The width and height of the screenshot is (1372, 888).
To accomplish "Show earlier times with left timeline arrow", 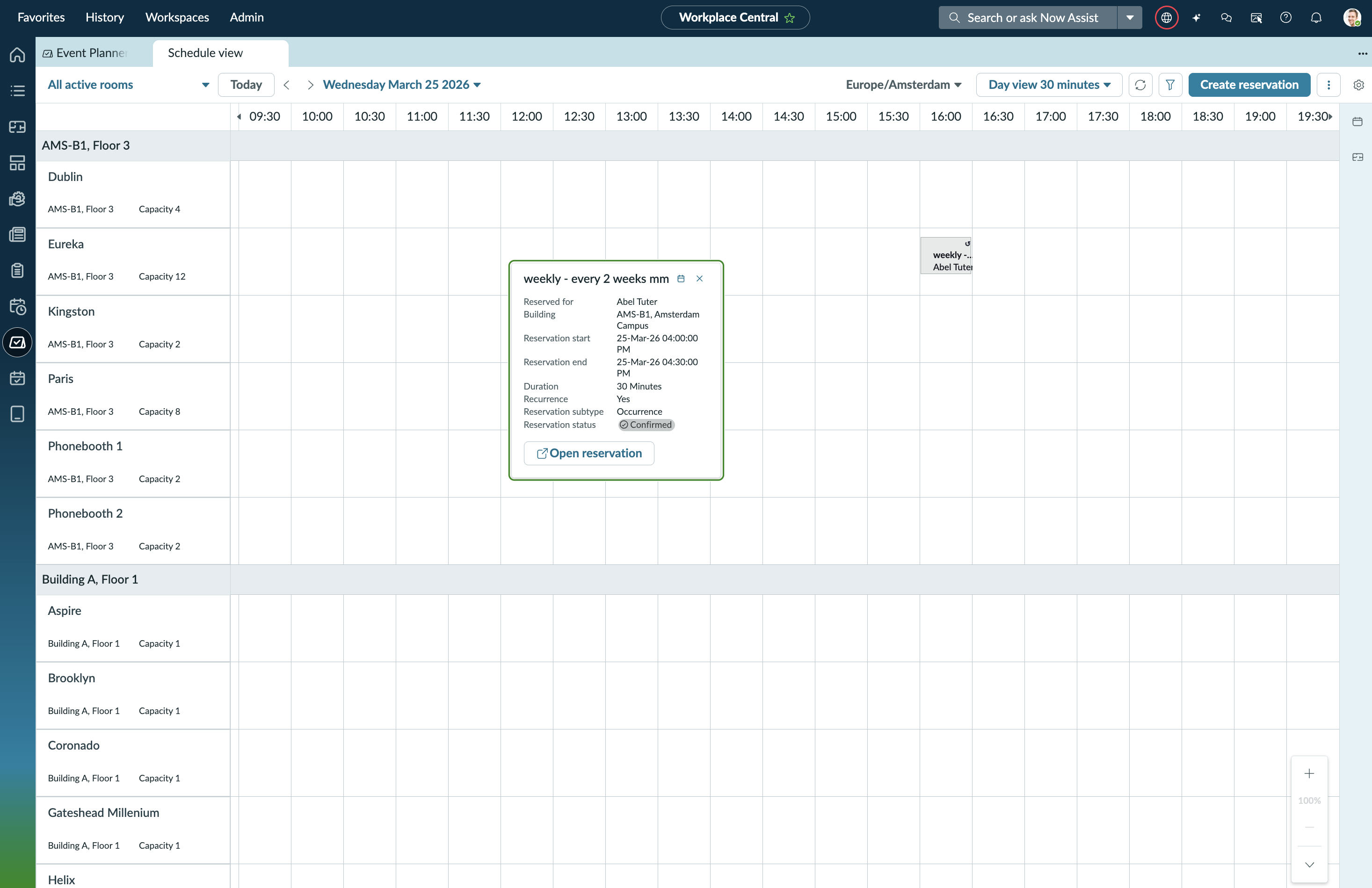I will click(239, 116).
